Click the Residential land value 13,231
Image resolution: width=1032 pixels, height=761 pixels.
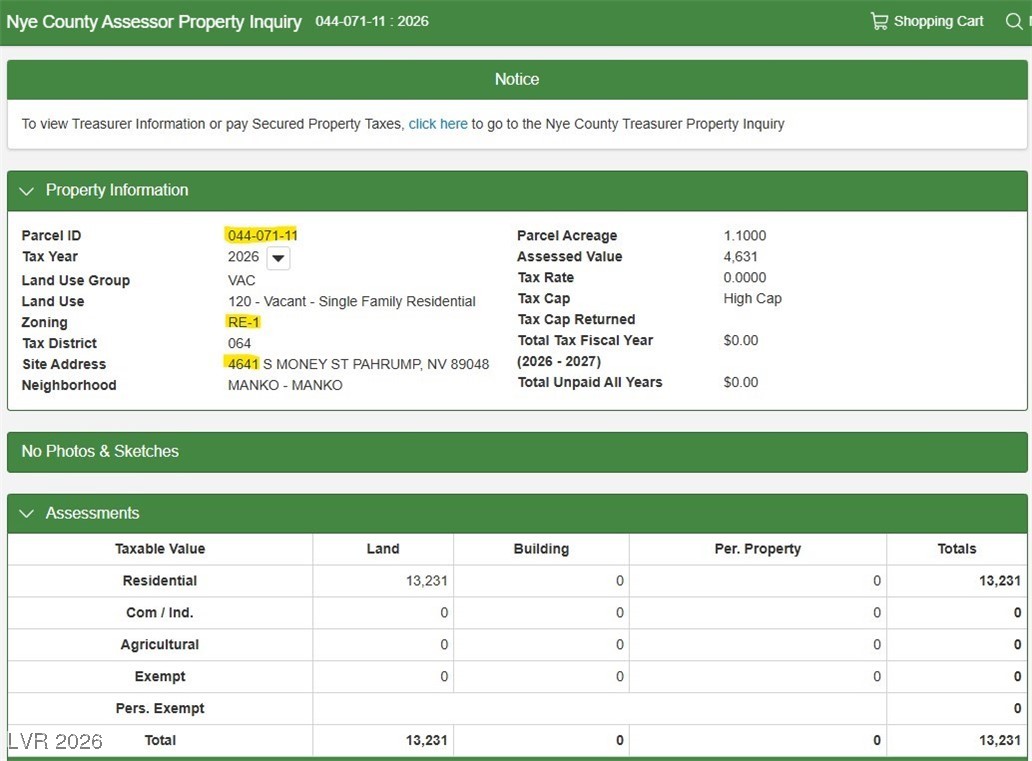(426, 581)
